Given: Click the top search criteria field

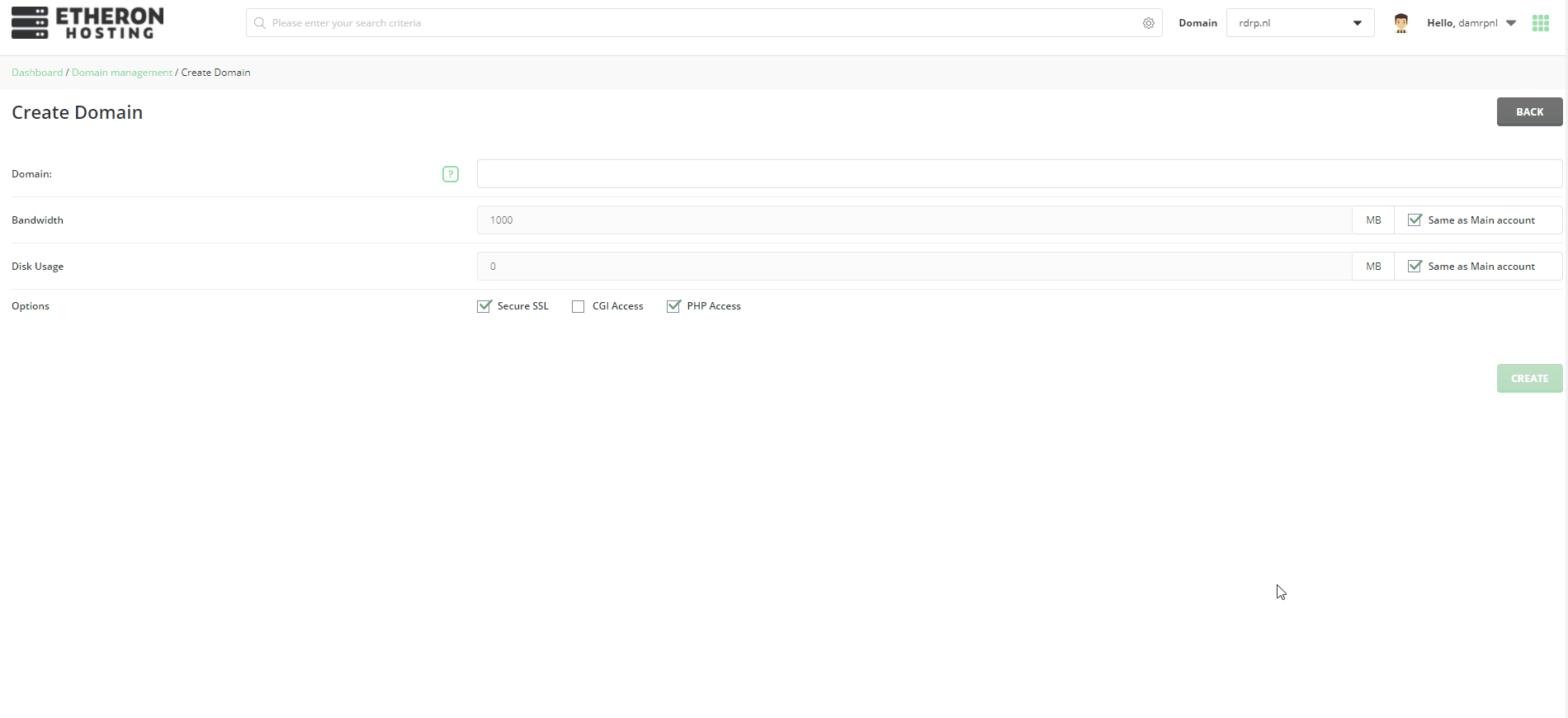Looking at the screenshot, I should coord(701,23).
